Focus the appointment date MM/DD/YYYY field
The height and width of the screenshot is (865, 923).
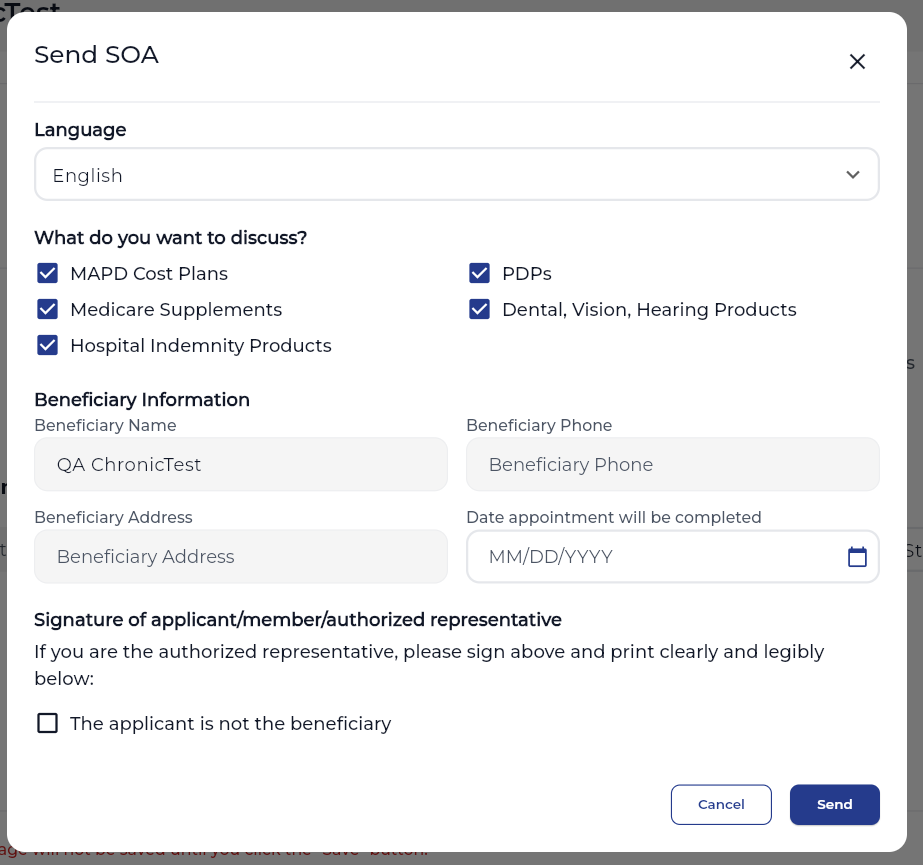coord(673,556)
